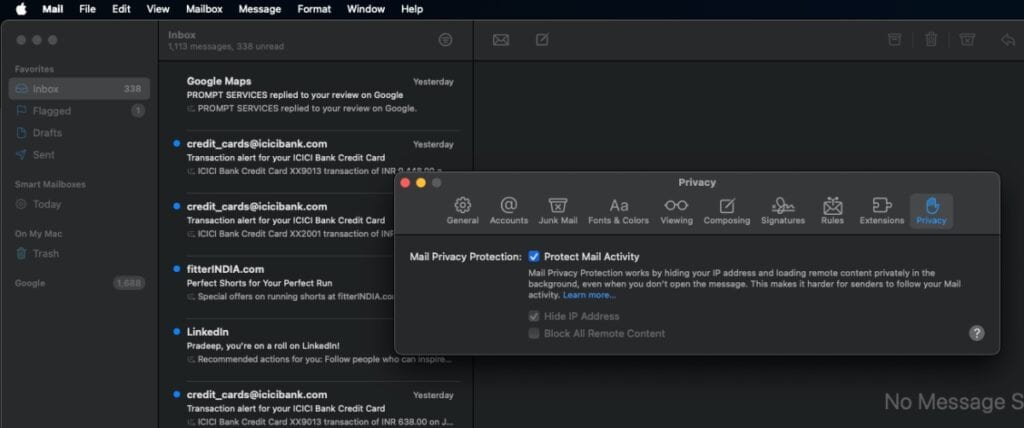The image size is (1024, 428).
Task: Minimize the Privacy preferences window
Action: pyautogui.click(x=421, y=183)
